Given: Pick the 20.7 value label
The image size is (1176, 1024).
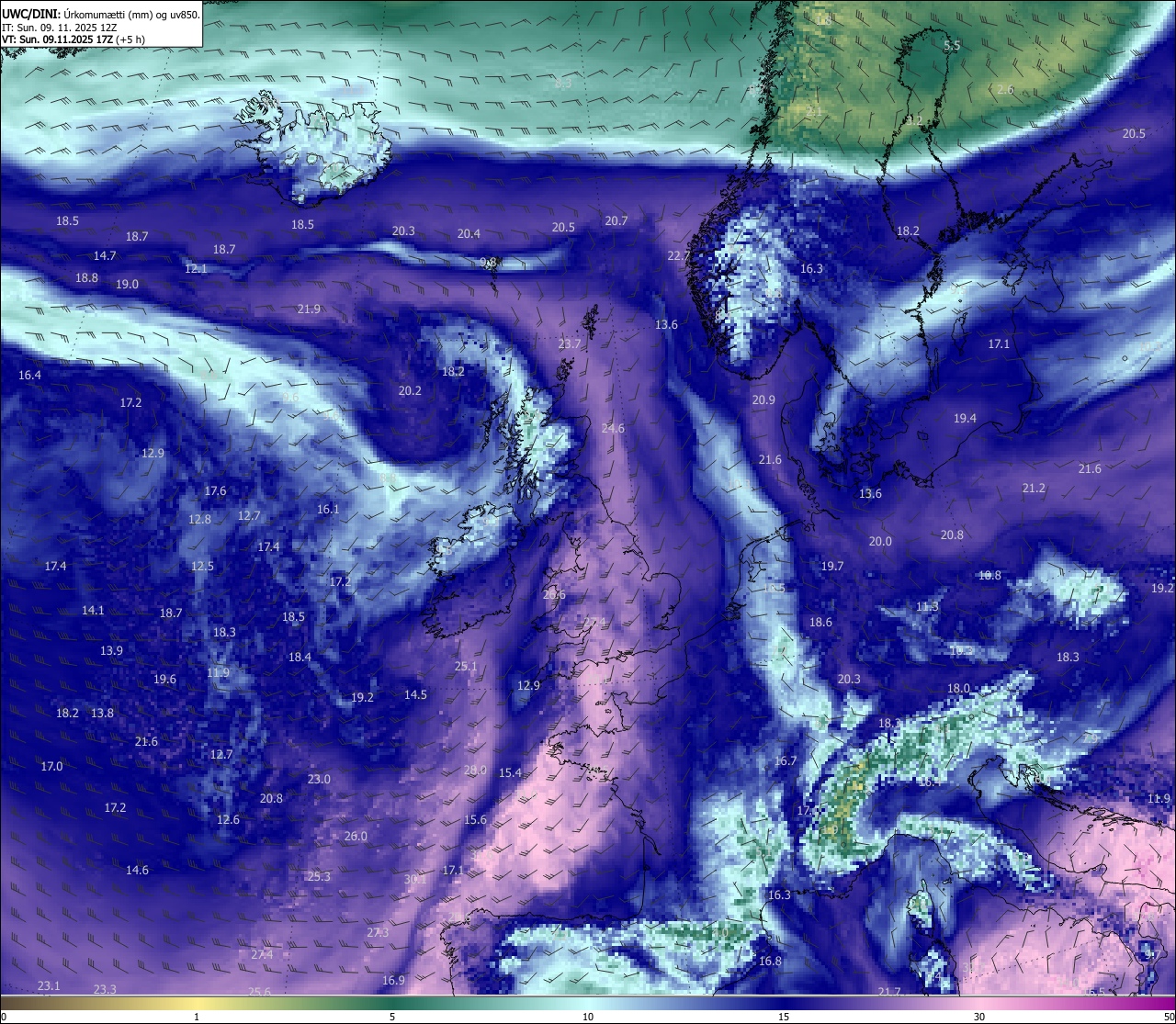Looking at the screenshot, I should point(616,220).
